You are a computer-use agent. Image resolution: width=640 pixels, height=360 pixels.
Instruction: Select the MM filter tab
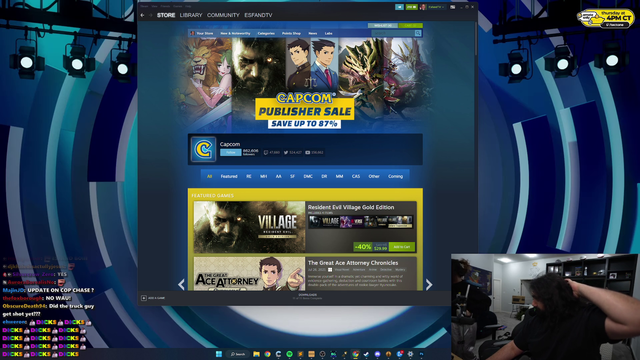(x=340, y=176)
